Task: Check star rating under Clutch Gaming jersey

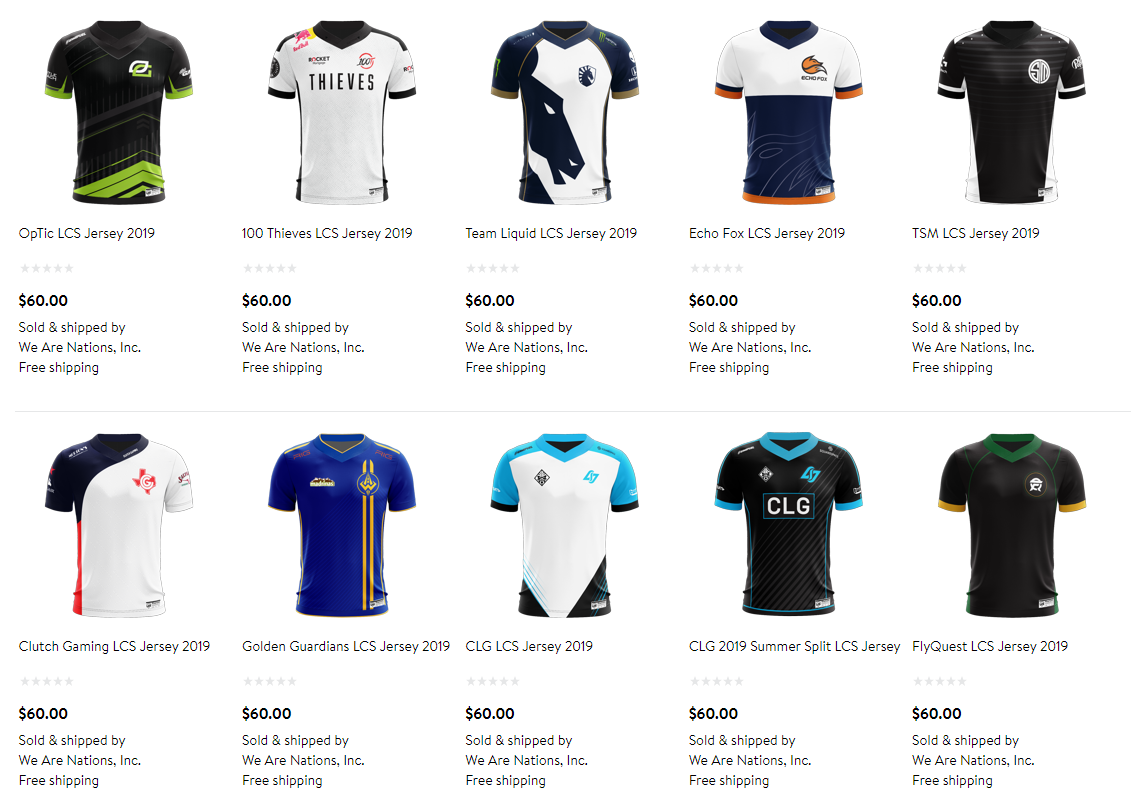Action: [47, 681]
